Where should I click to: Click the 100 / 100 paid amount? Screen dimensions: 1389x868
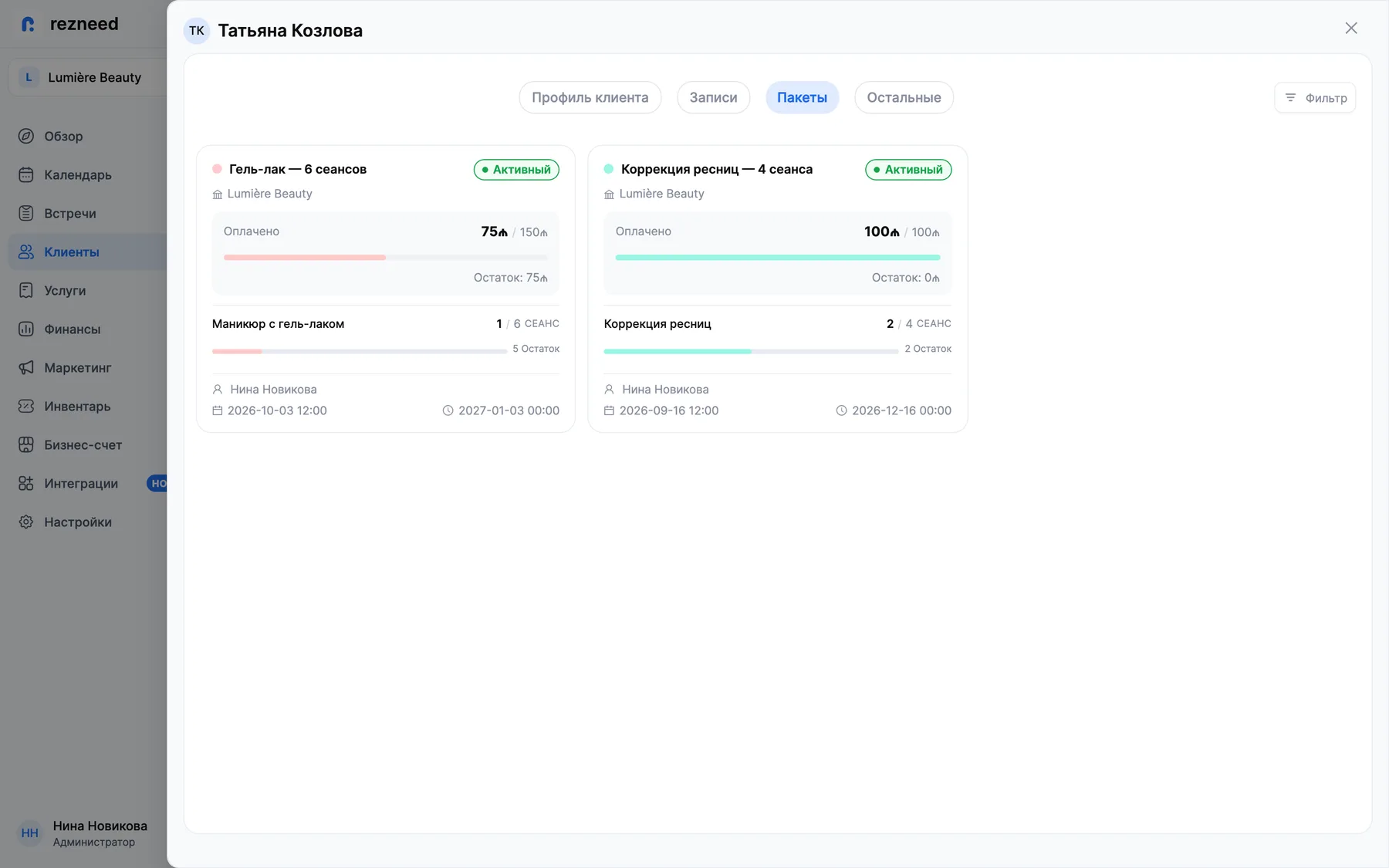point(902,231)
